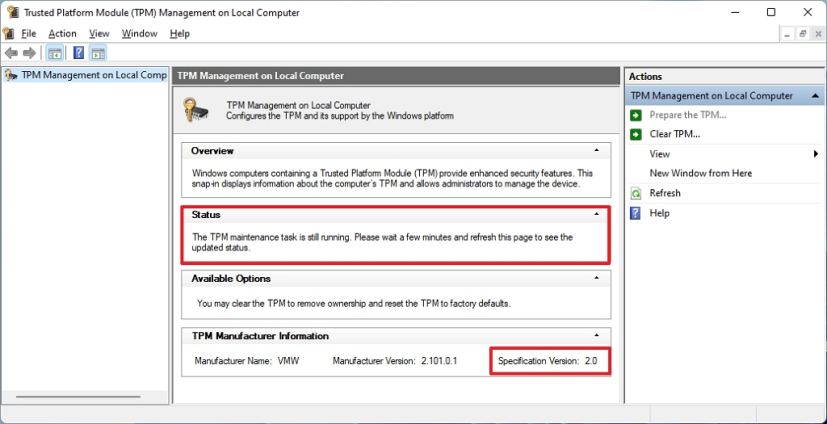Select the TPM Management tree node icon
The width and height of the screenshot is (827, 424).
tap(10, 75)
